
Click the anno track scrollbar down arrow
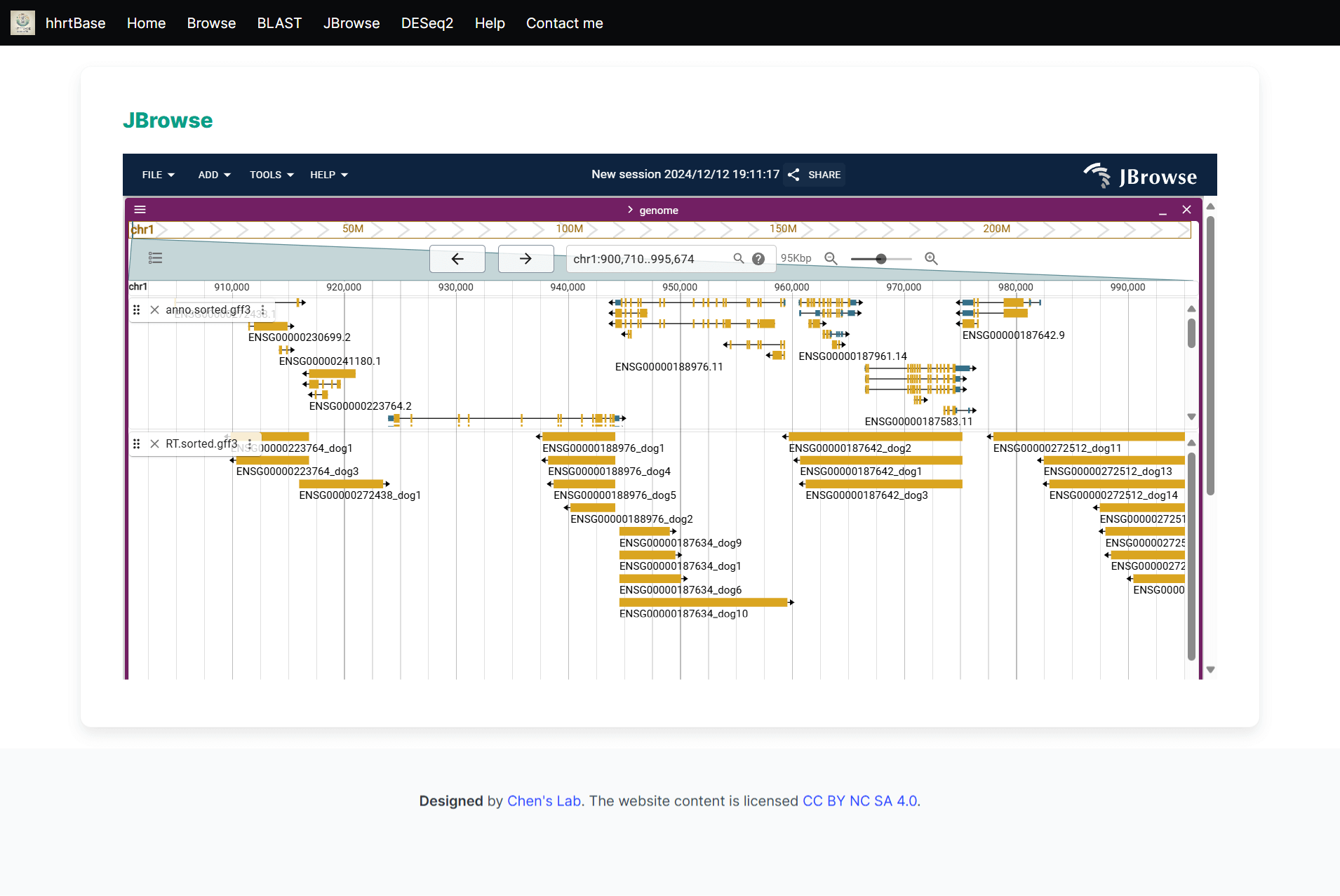1191,417
